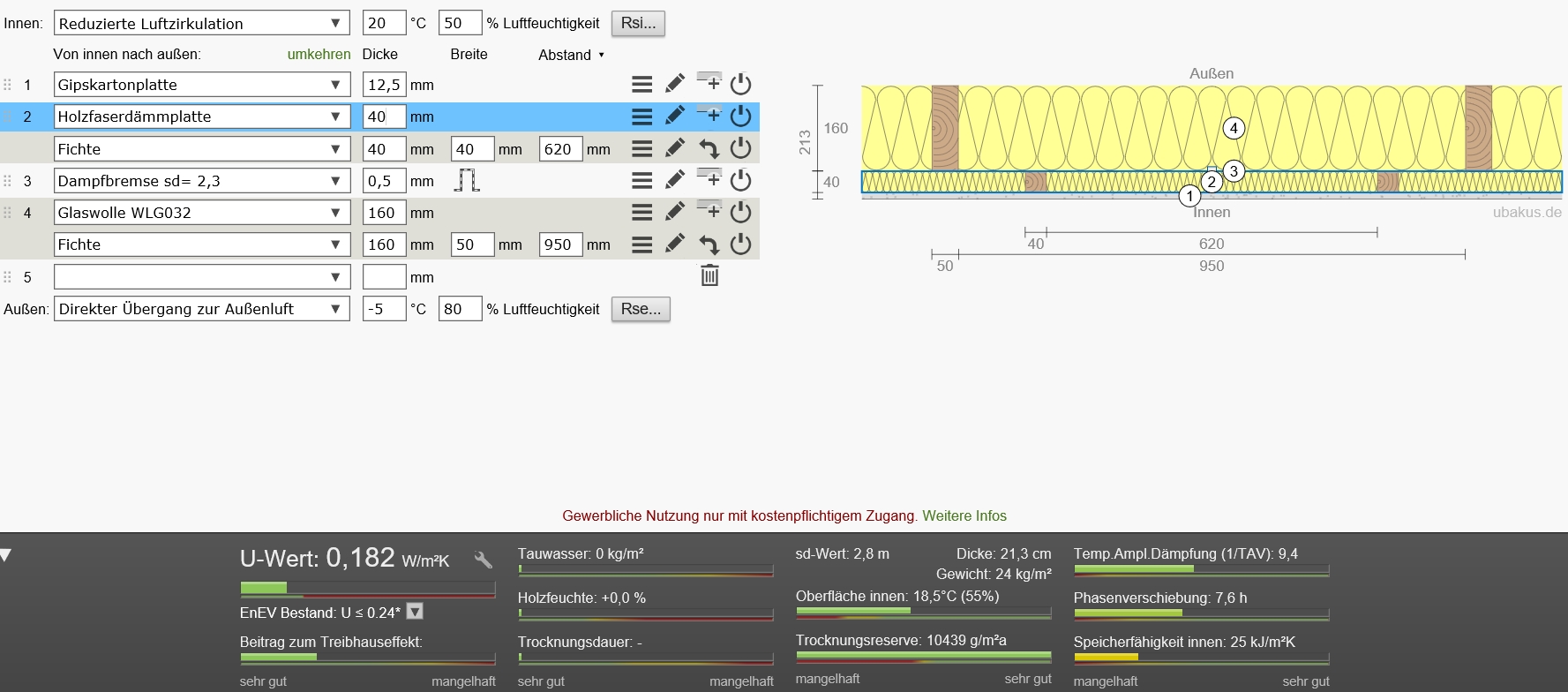Delete empty layer 5 with the trash icon
Screen dimensions: 1568x692
tap(709, 275)
